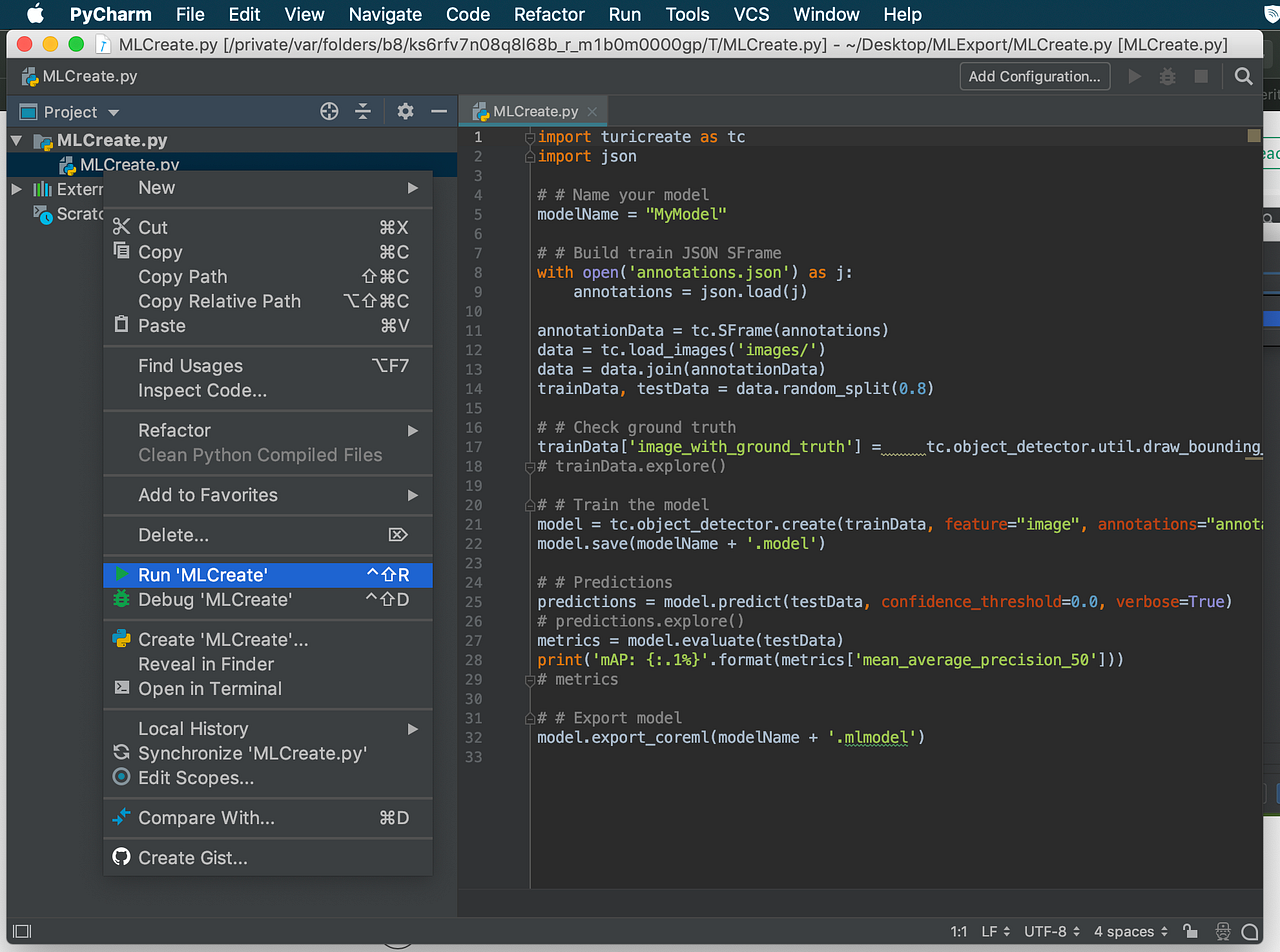Select MLCreate.py file in project tree

[130, 164]
